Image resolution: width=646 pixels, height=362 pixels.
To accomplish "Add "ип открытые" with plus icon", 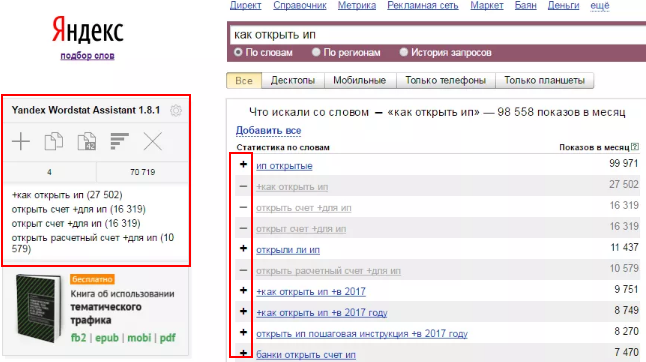I will pyautogui.click(x=243, y=164).
